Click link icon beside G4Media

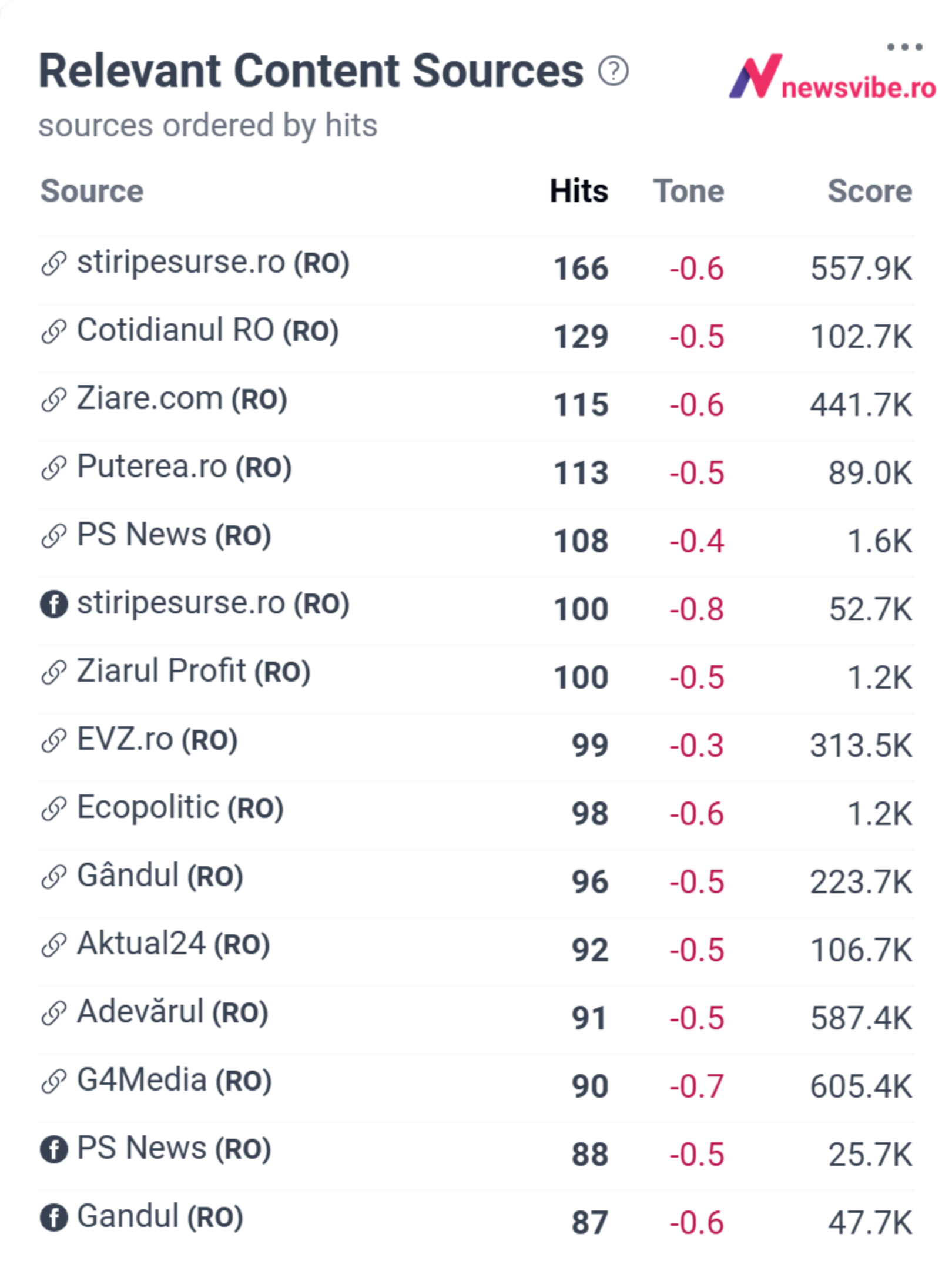pos(53,1081)
